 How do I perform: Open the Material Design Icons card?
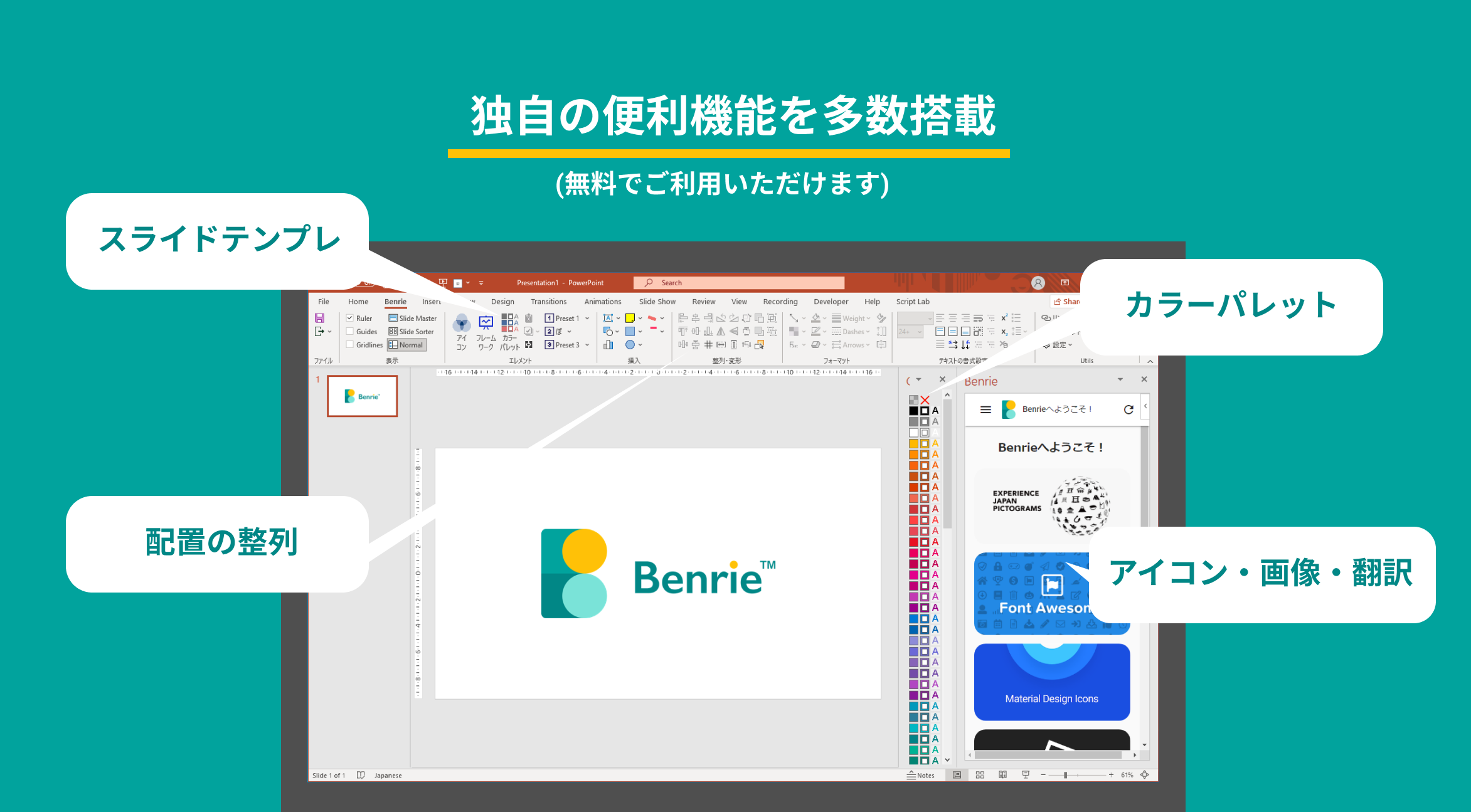point(1051,682)
